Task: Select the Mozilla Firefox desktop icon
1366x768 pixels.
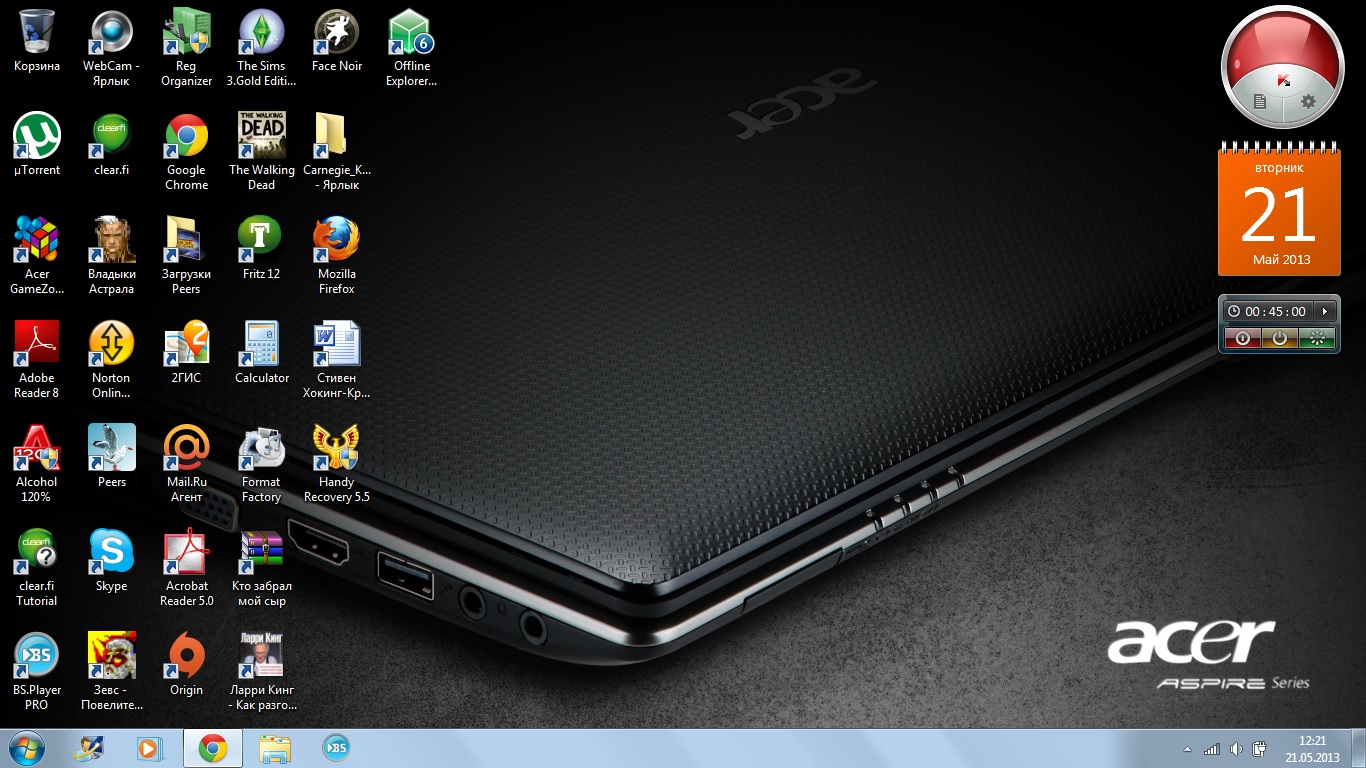Action: click(337, 256)
